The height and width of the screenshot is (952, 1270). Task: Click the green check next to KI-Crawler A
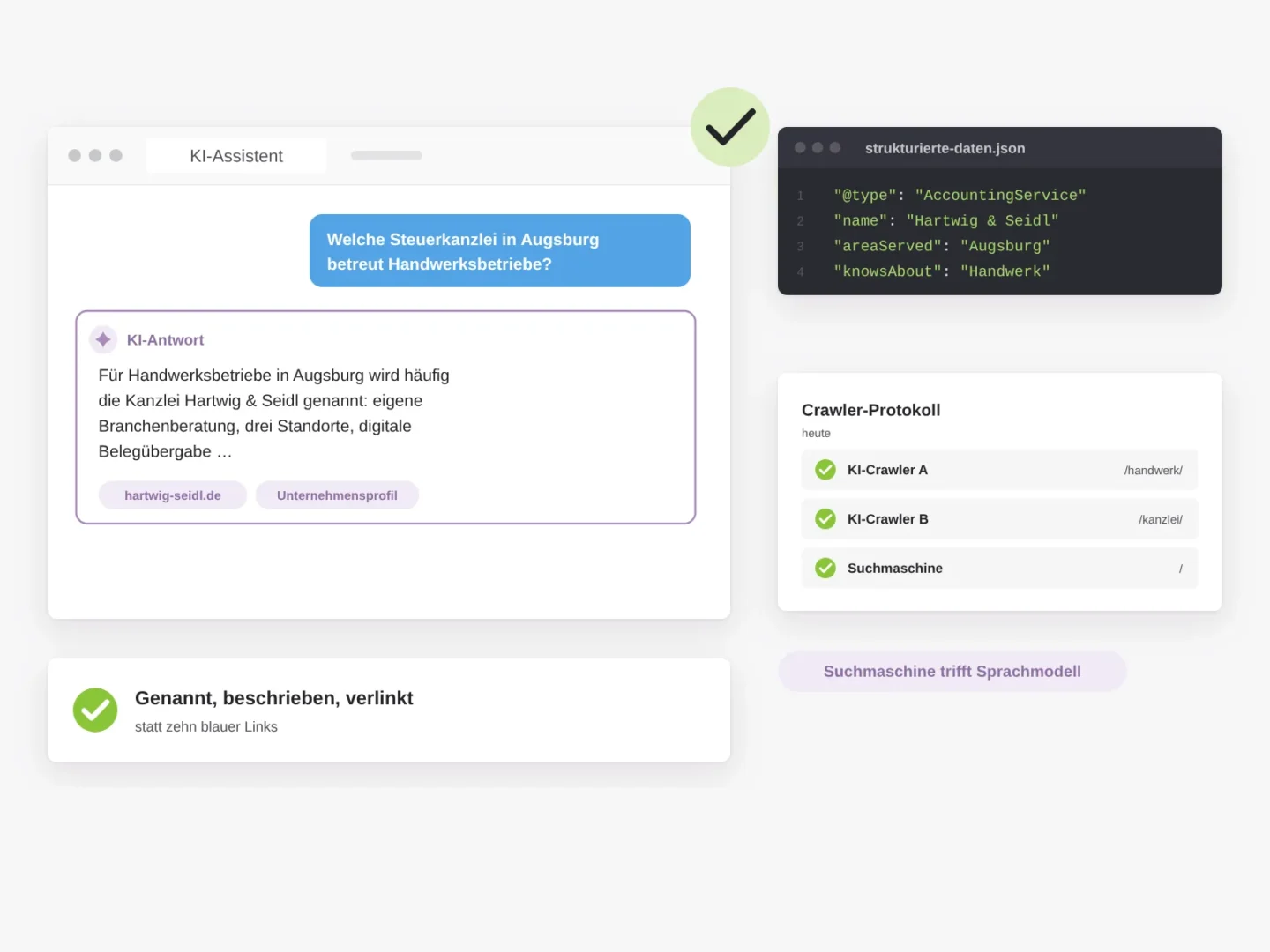tap(825, 470)
